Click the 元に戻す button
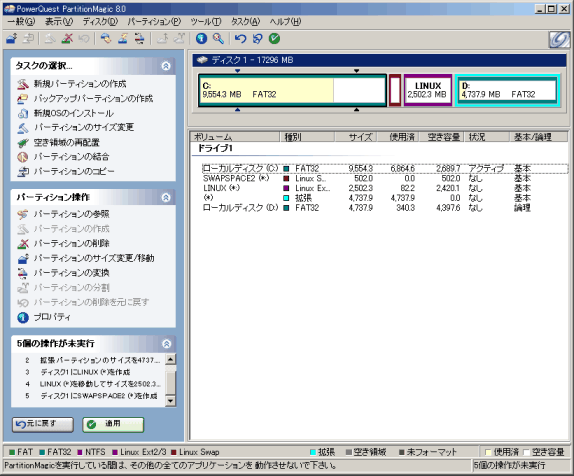Viewport: 574px width, 476px height. (x=43, y=424)
